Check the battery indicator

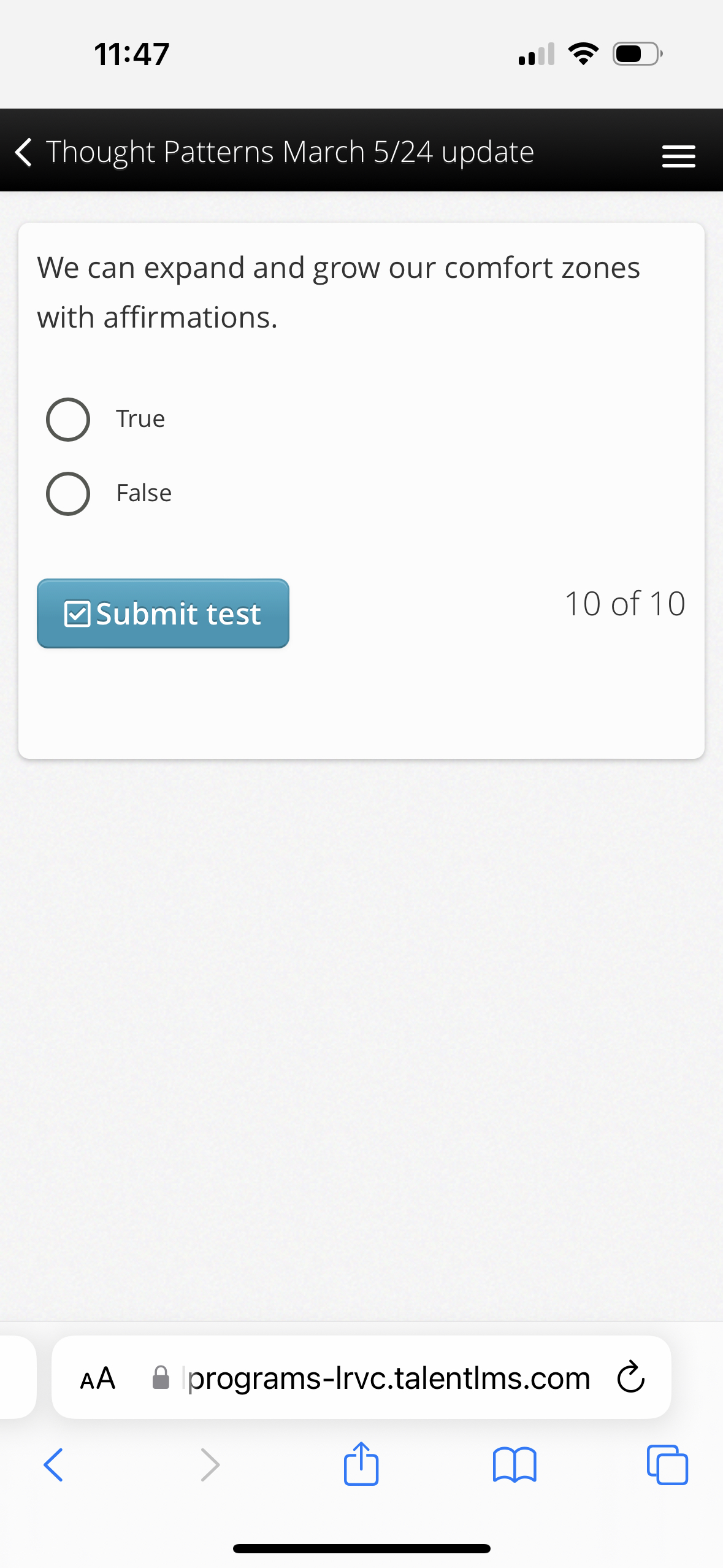636,54
